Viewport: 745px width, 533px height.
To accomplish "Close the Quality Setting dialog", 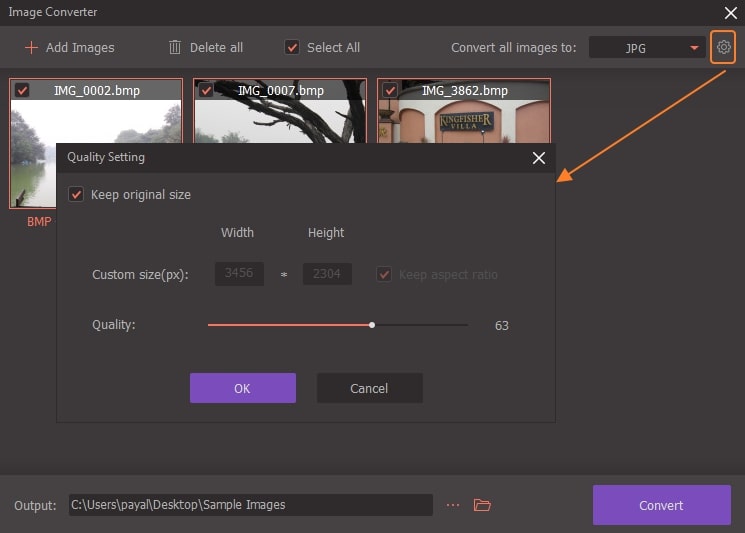I will click(x=539, y=158).
